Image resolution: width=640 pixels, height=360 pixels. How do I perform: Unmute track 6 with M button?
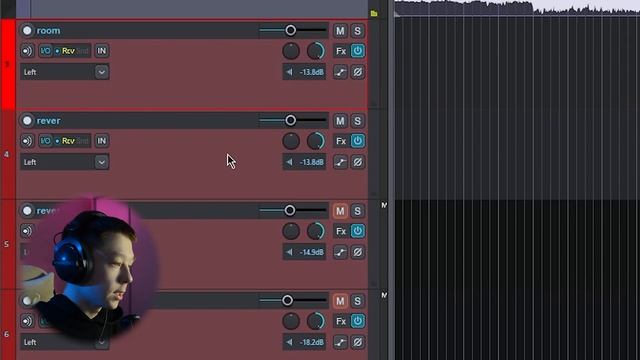tap(340, 301)
